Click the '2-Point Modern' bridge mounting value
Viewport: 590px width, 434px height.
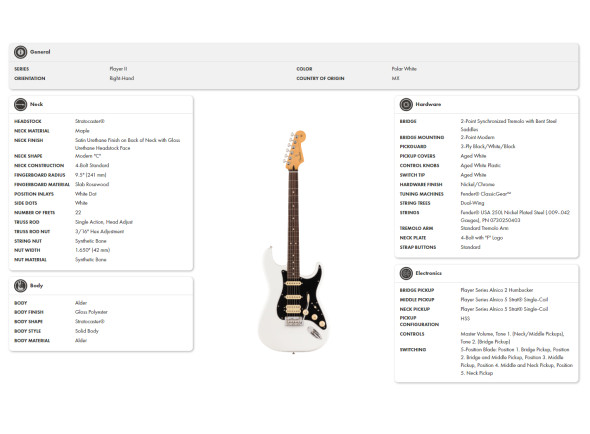tap(477, 137)
